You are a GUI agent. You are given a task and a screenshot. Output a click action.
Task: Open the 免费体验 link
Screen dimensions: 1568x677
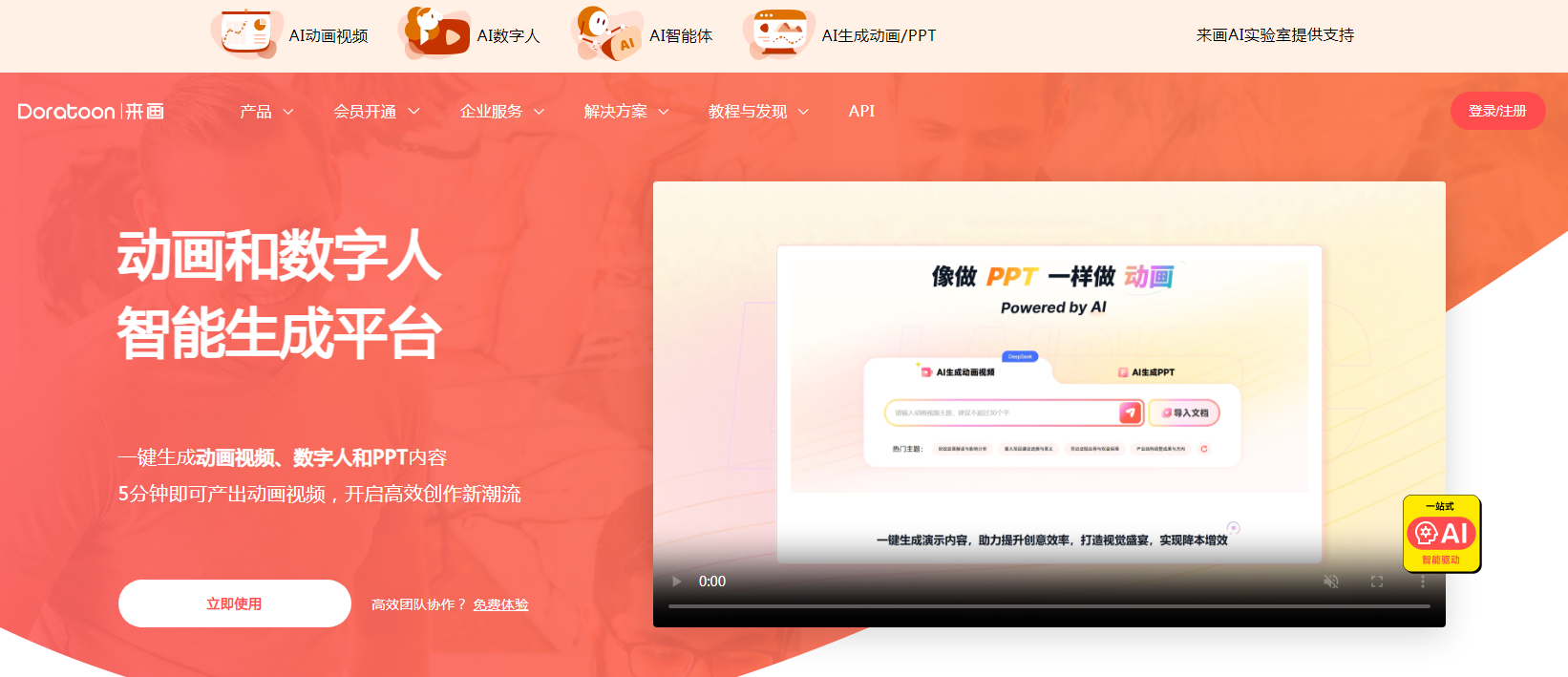coord(500,604)
